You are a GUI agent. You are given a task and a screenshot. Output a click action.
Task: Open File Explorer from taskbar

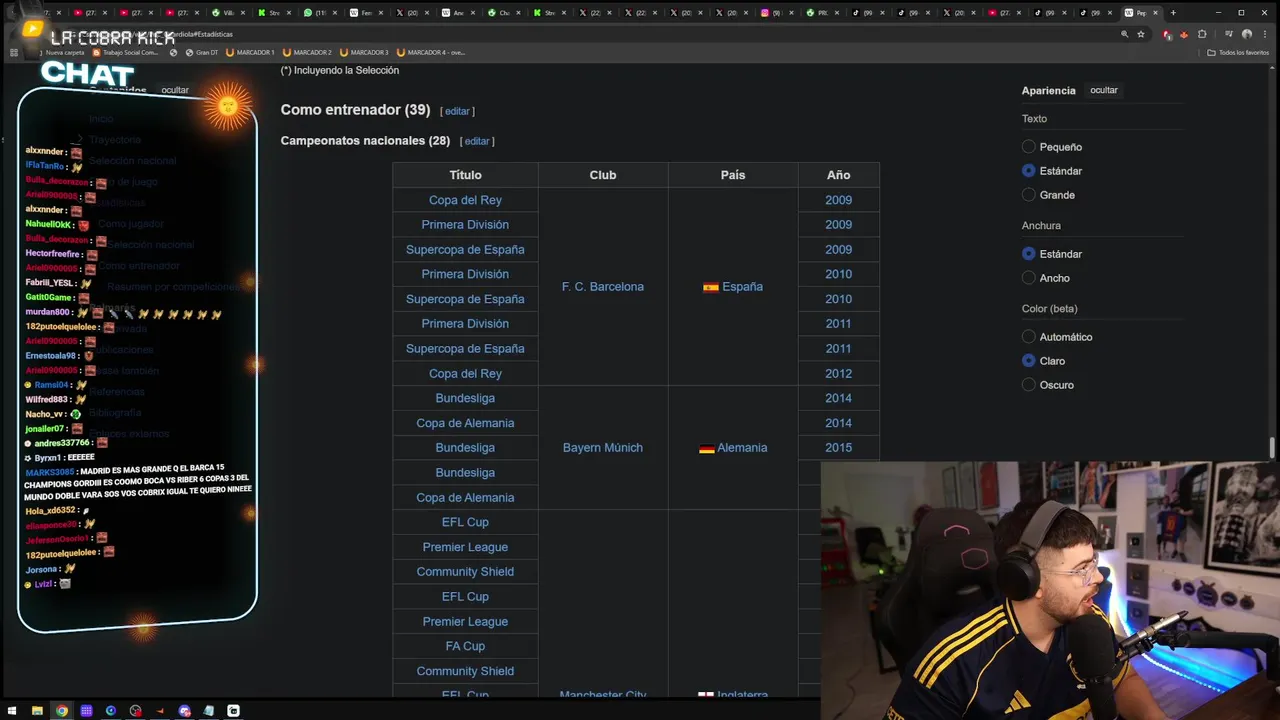pyautogui.click(x=37, y=711)
